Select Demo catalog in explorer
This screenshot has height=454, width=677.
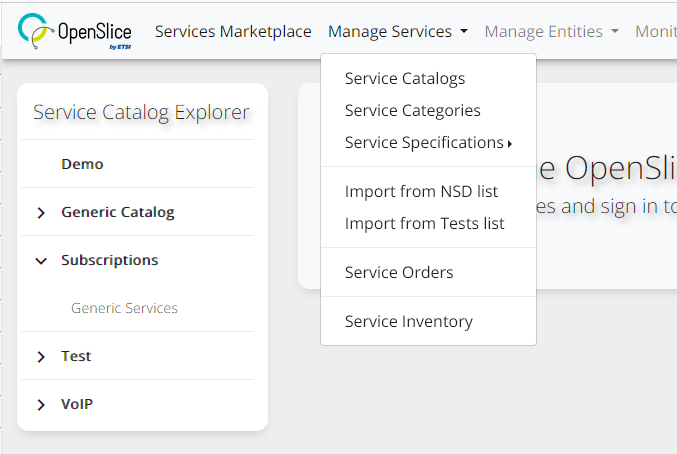[82, 164]
